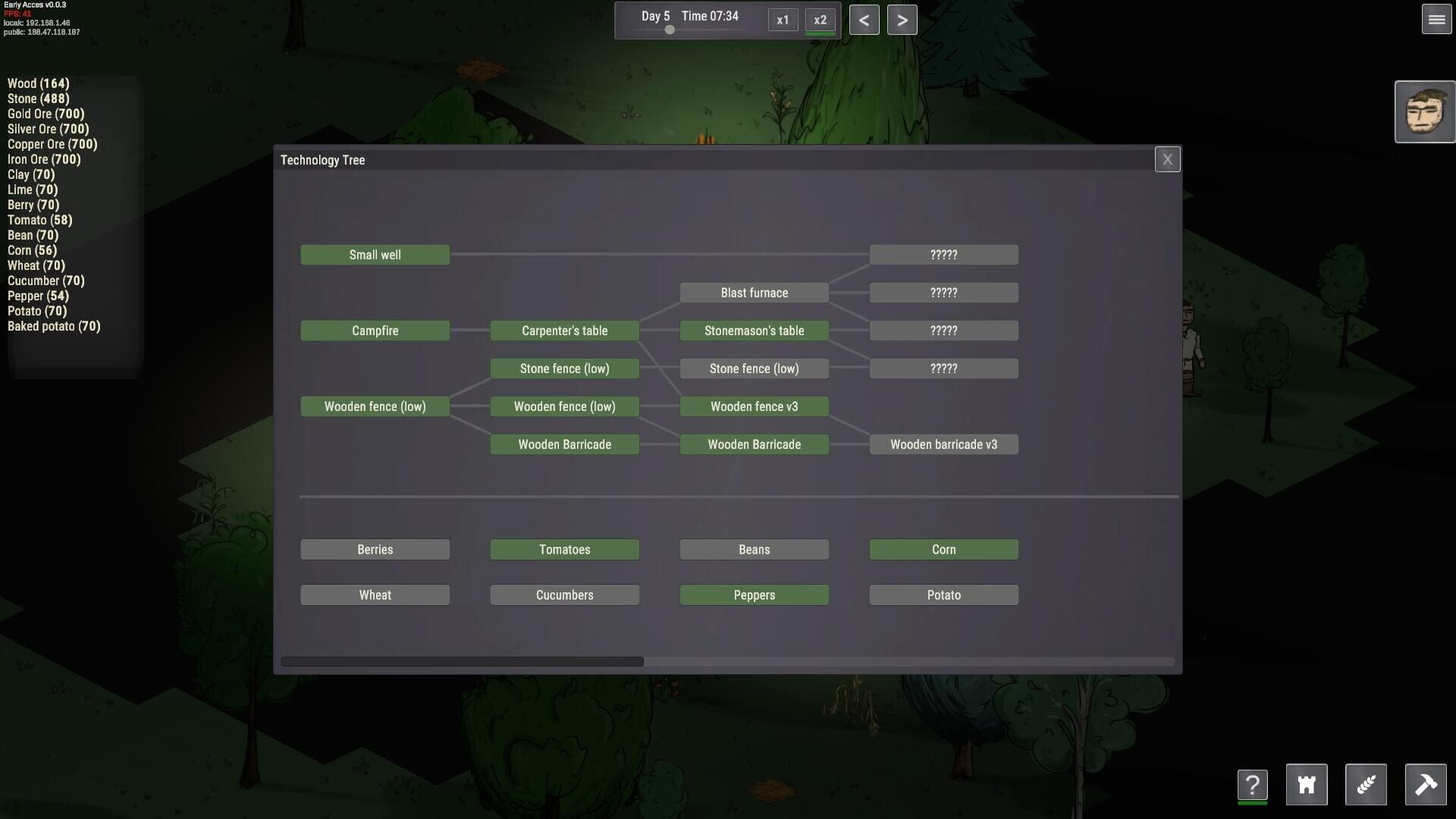1456x819 pixels.
Task: Adjust the day time slider
Action: (670, 31)
